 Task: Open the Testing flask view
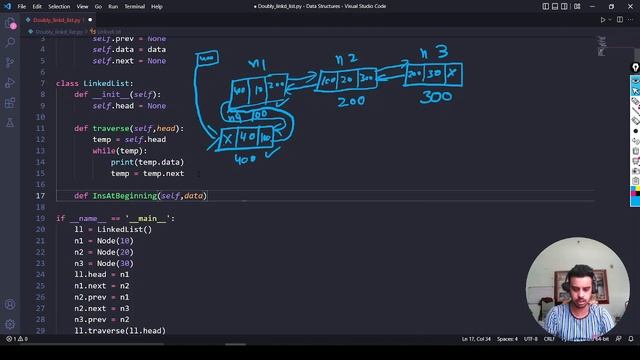10,122
